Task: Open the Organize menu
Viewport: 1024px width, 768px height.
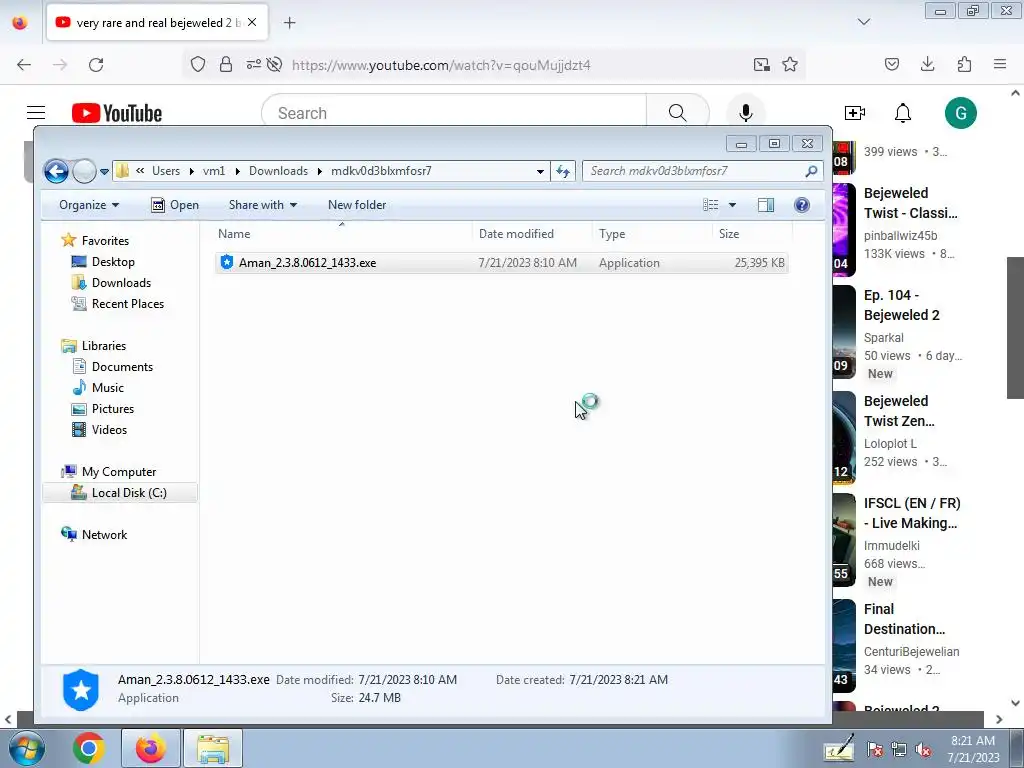Action: pos(89,205)
